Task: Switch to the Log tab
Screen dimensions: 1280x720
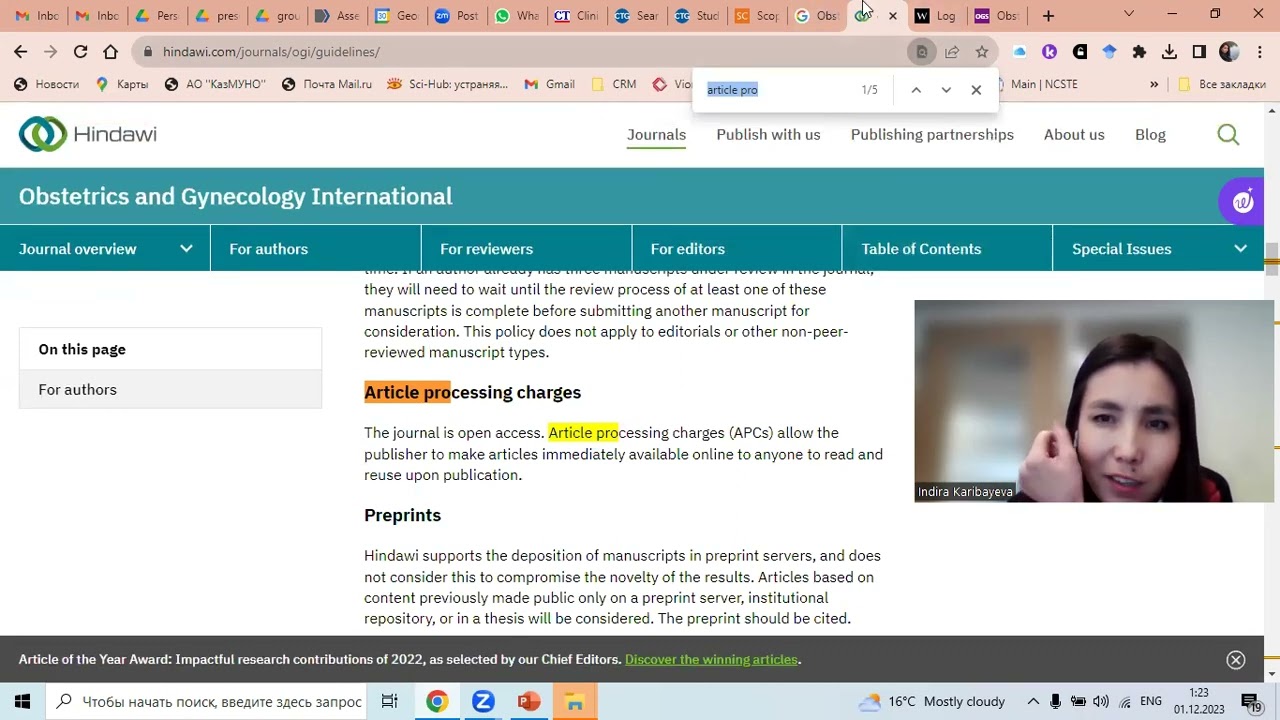Action: click(x=937, y=16)
